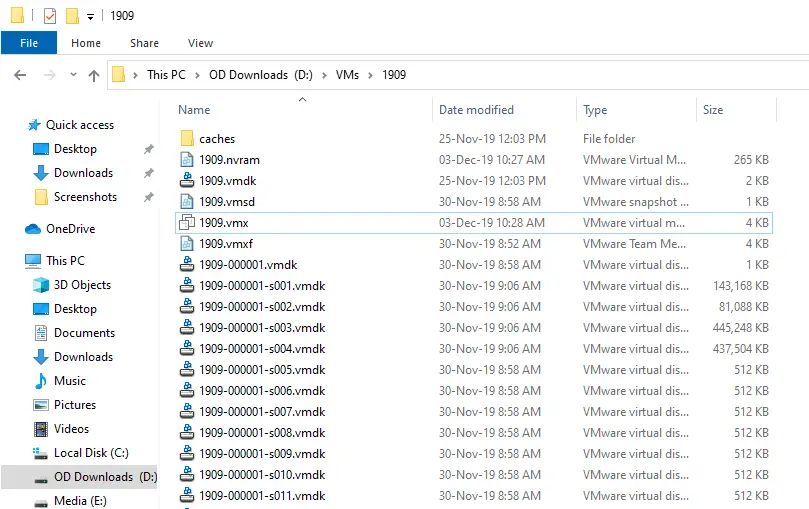Screen dimensions: 809x509
Task: Open Screenshots folder in Quick access
Action: 85,197
